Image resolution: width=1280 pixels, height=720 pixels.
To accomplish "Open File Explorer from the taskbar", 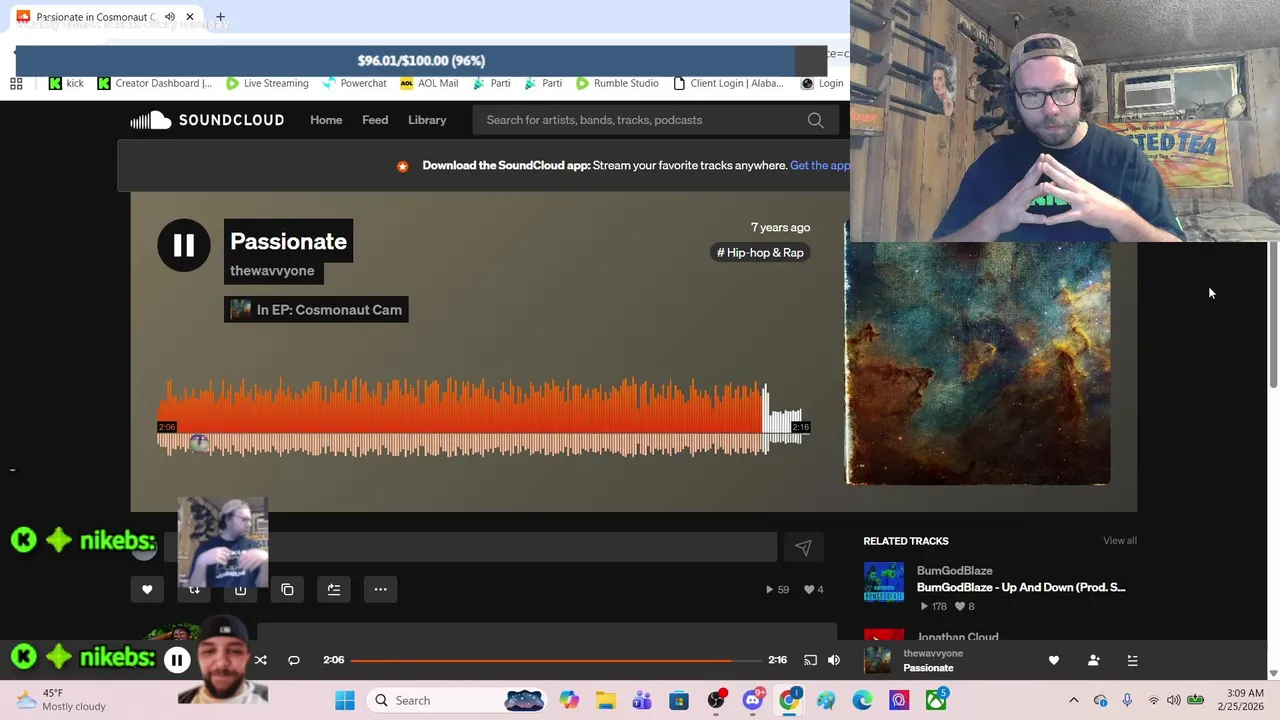I will [x=605, y=700].
